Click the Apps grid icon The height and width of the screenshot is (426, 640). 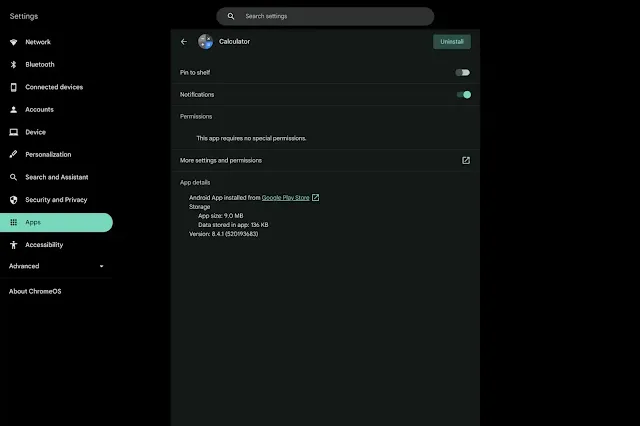point(13,222)
